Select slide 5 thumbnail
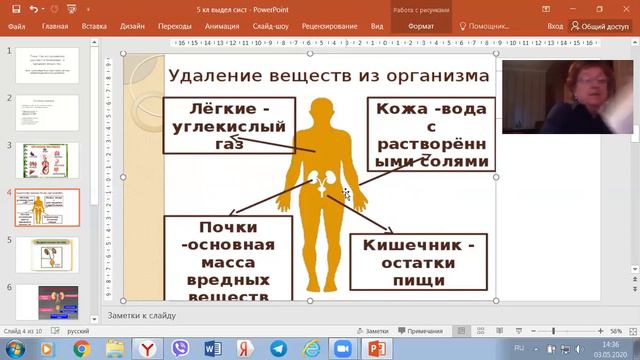 click(x=47, y=255)
